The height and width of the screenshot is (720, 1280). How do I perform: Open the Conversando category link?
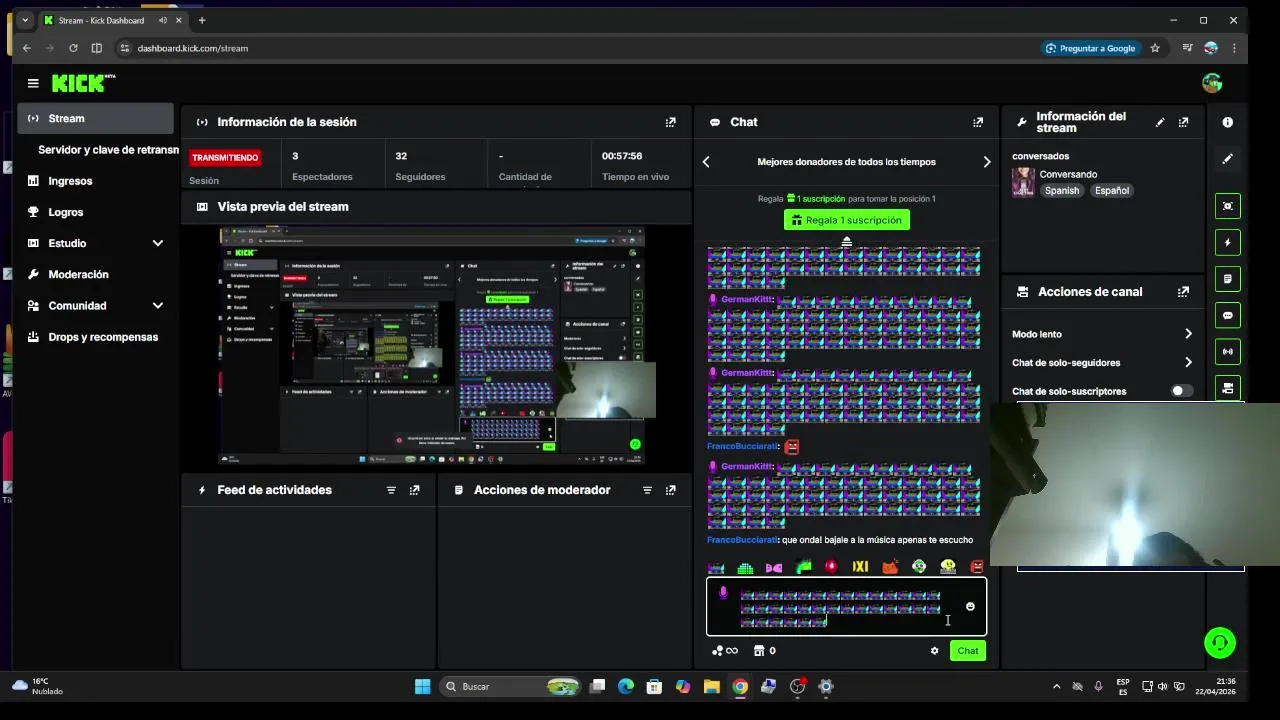coord(1068,175)
